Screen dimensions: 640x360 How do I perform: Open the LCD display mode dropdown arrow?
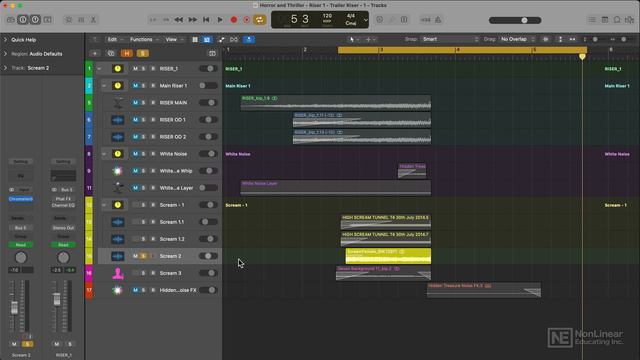(365, 20)
